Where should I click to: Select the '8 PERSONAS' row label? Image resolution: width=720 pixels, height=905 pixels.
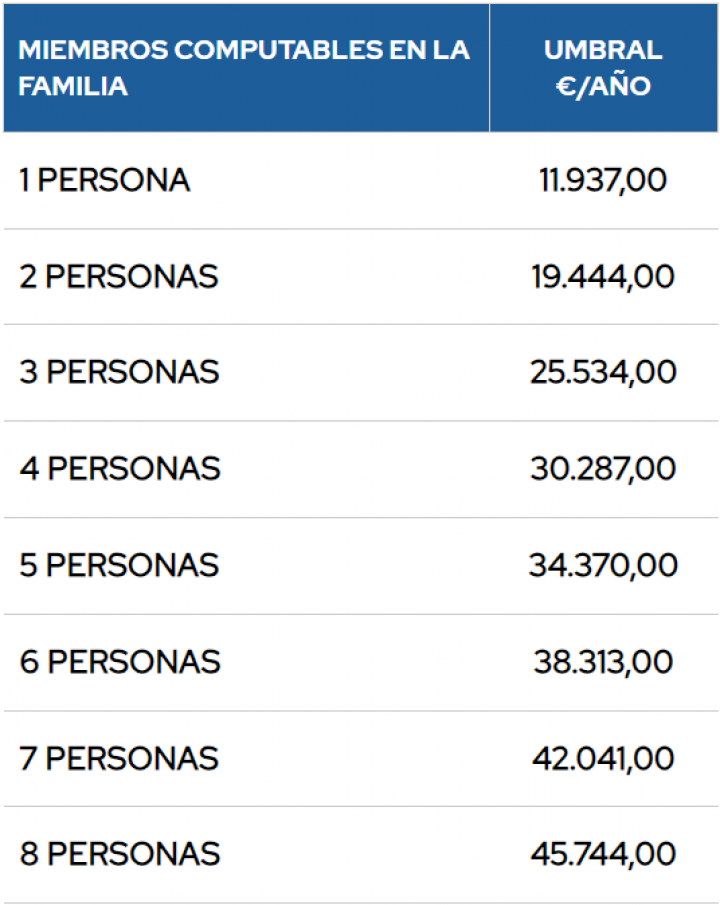(118, 854)
